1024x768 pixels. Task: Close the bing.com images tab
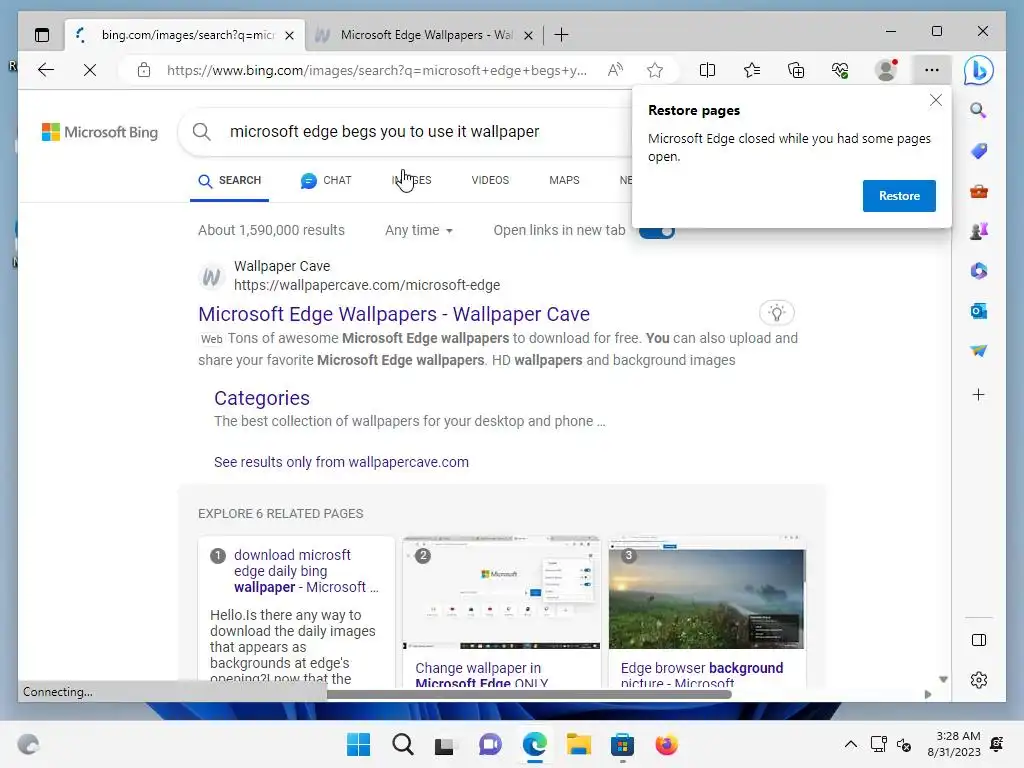pyautogui.click(x=289, y=35)
